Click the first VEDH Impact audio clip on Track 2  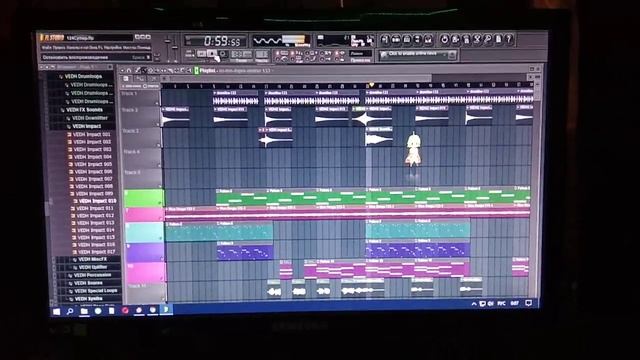tap(176, 117)
